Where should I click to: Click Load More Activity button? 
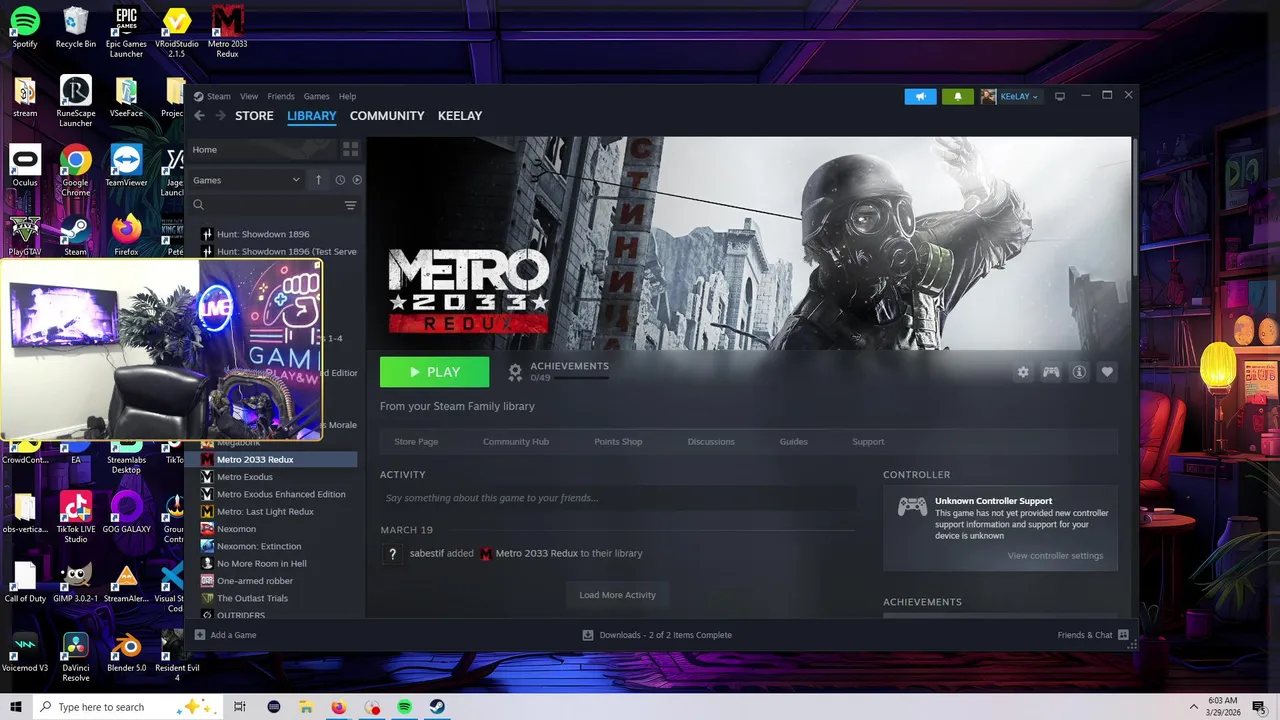click(x=618, y=595)
